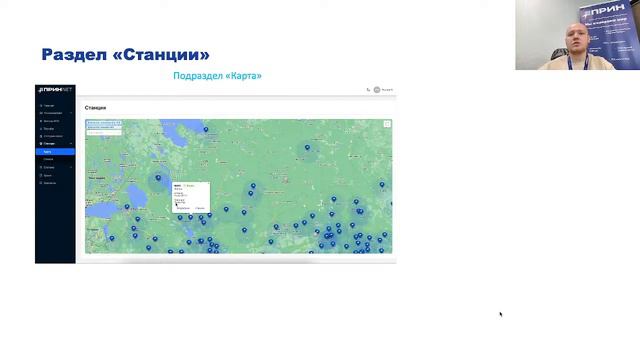
Task: Toggle fullscreen map button in map corner
Action: [387, 124]
